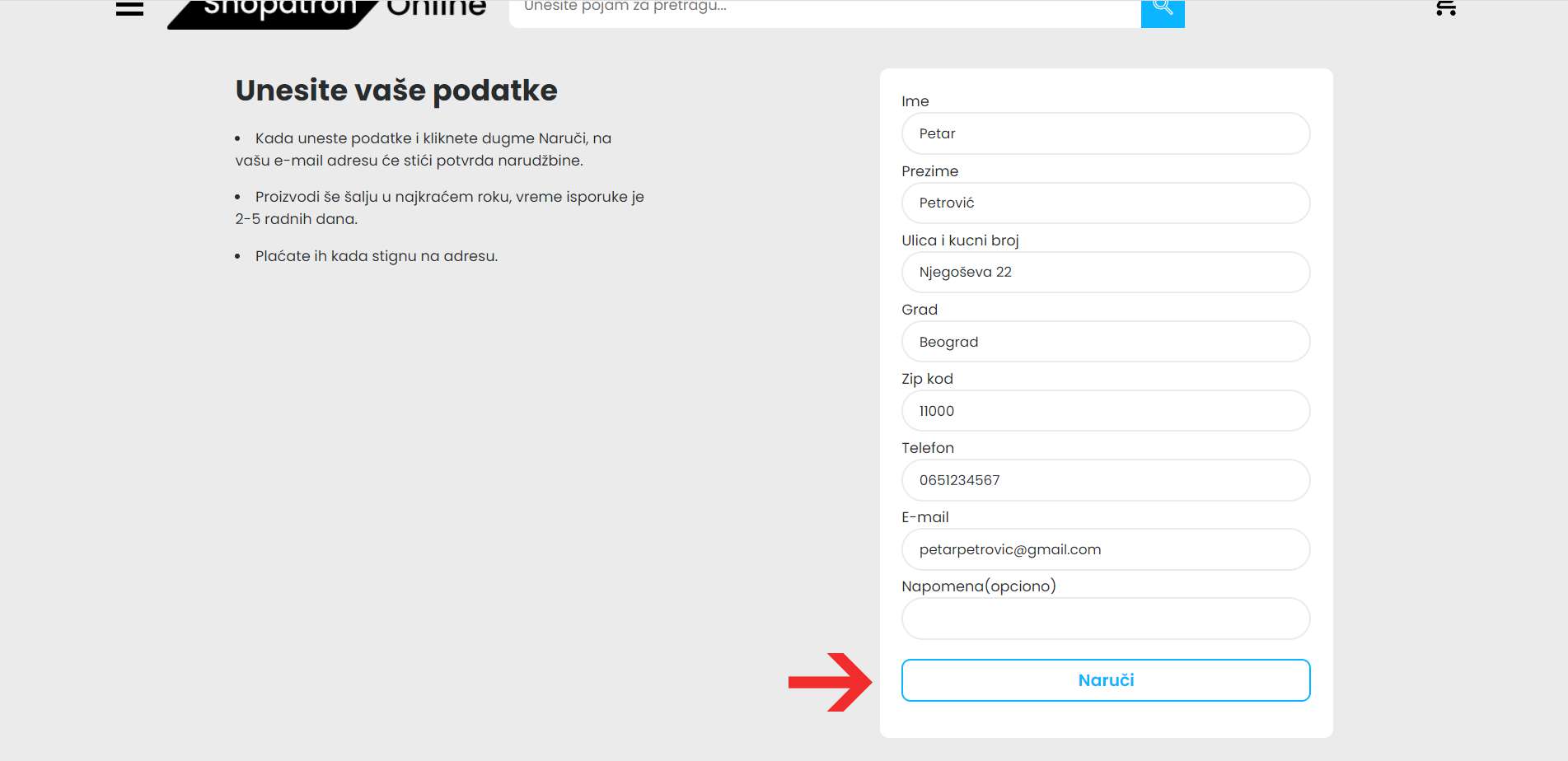Screen dimensions: 1568x761
Task: Click the Zip kod field 11000
Action: [1105, 411]
